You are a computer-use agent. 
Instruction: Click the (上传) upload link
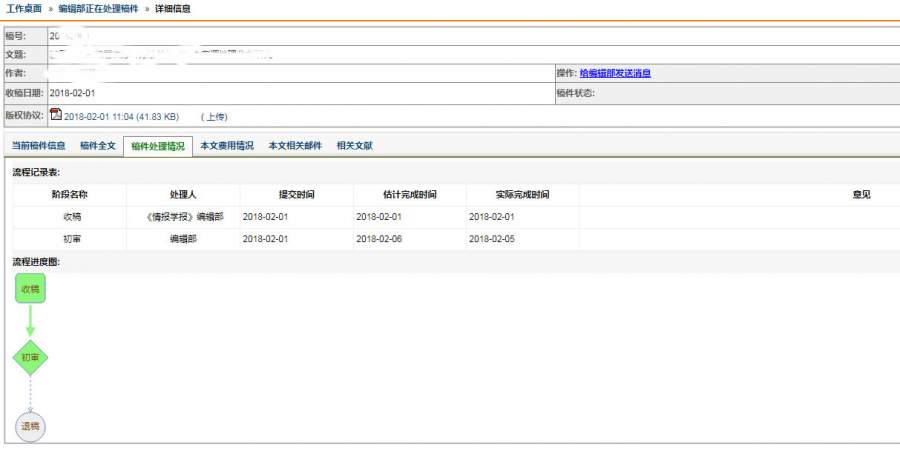click(214, 117)
